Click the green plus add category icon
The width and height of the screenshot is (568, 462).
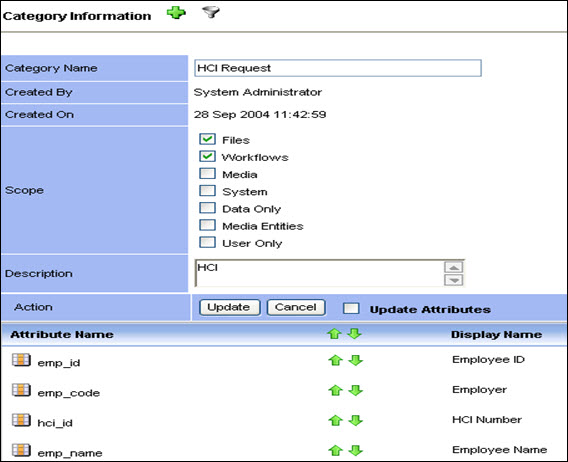point(176,13)
